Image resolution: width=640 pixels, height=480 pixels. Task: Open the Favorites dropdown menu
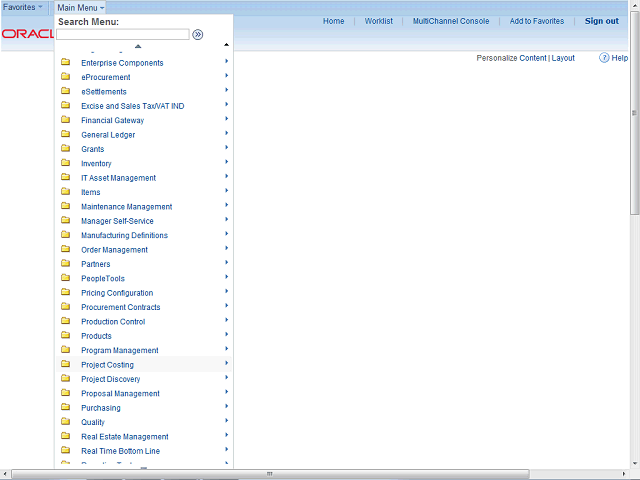pos(22,7)
